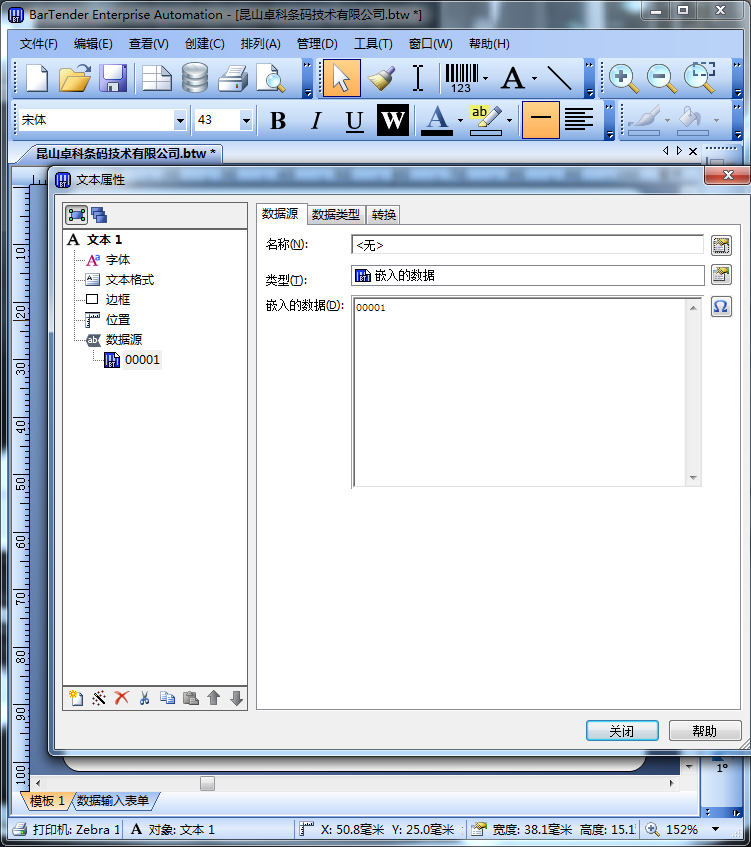
Task: Zoom to selected area icon
Action: (700, 78)
